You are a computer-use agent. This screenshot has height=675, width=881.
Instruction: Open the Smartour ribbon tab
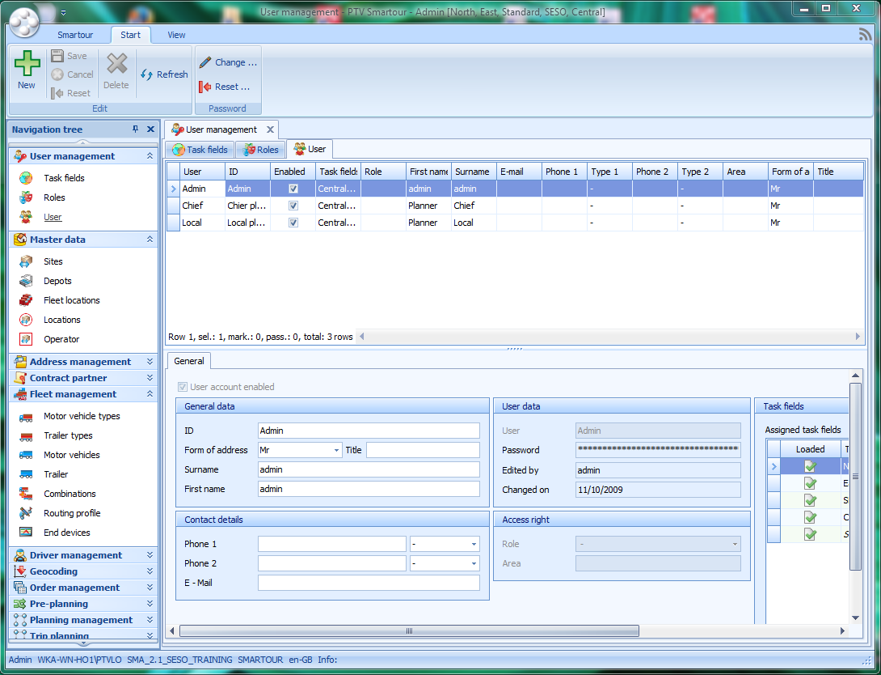pyautogui.click(x=75, y=35)
